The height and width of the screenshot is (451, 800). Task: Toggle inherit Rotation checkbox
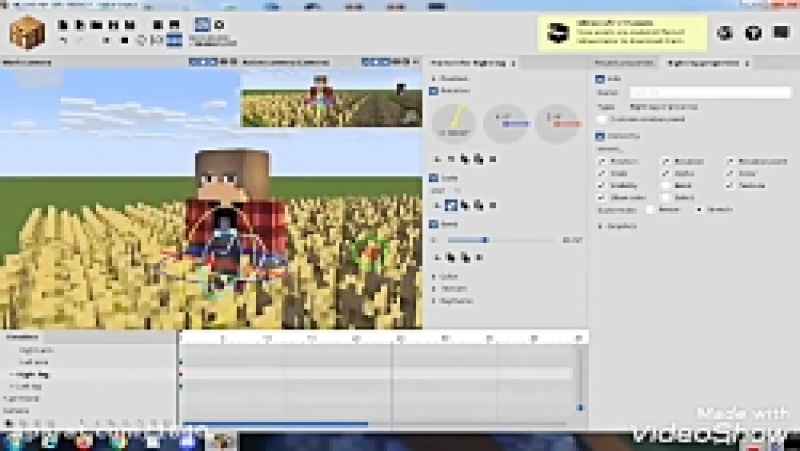666,161
